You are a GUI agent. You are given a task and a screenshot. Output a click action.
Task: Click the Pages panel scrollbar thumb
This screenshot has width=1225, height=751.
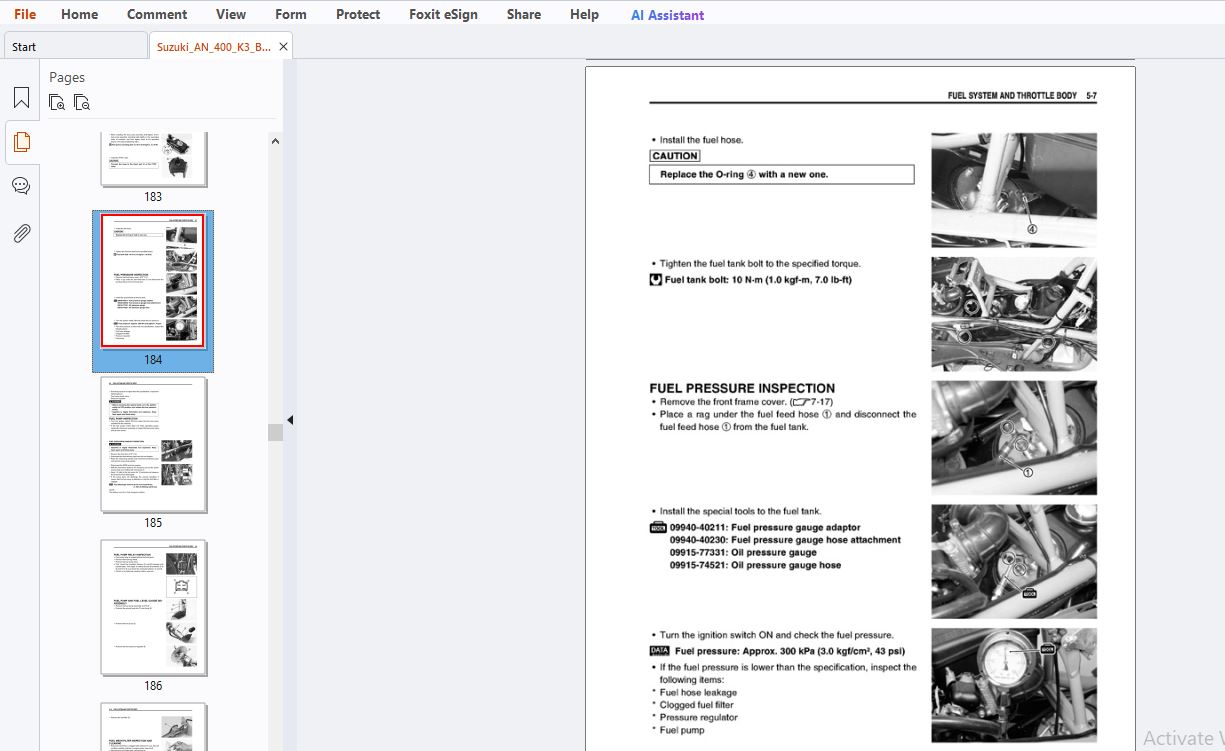pos(276,432)
